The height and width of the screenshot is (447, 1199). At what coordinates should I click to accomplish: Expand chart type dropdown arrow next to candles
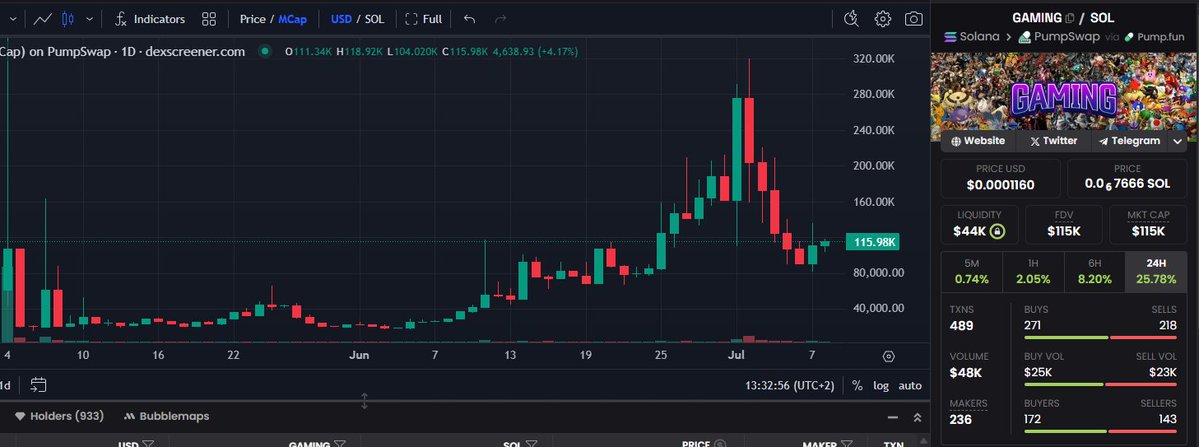[89, 19]
